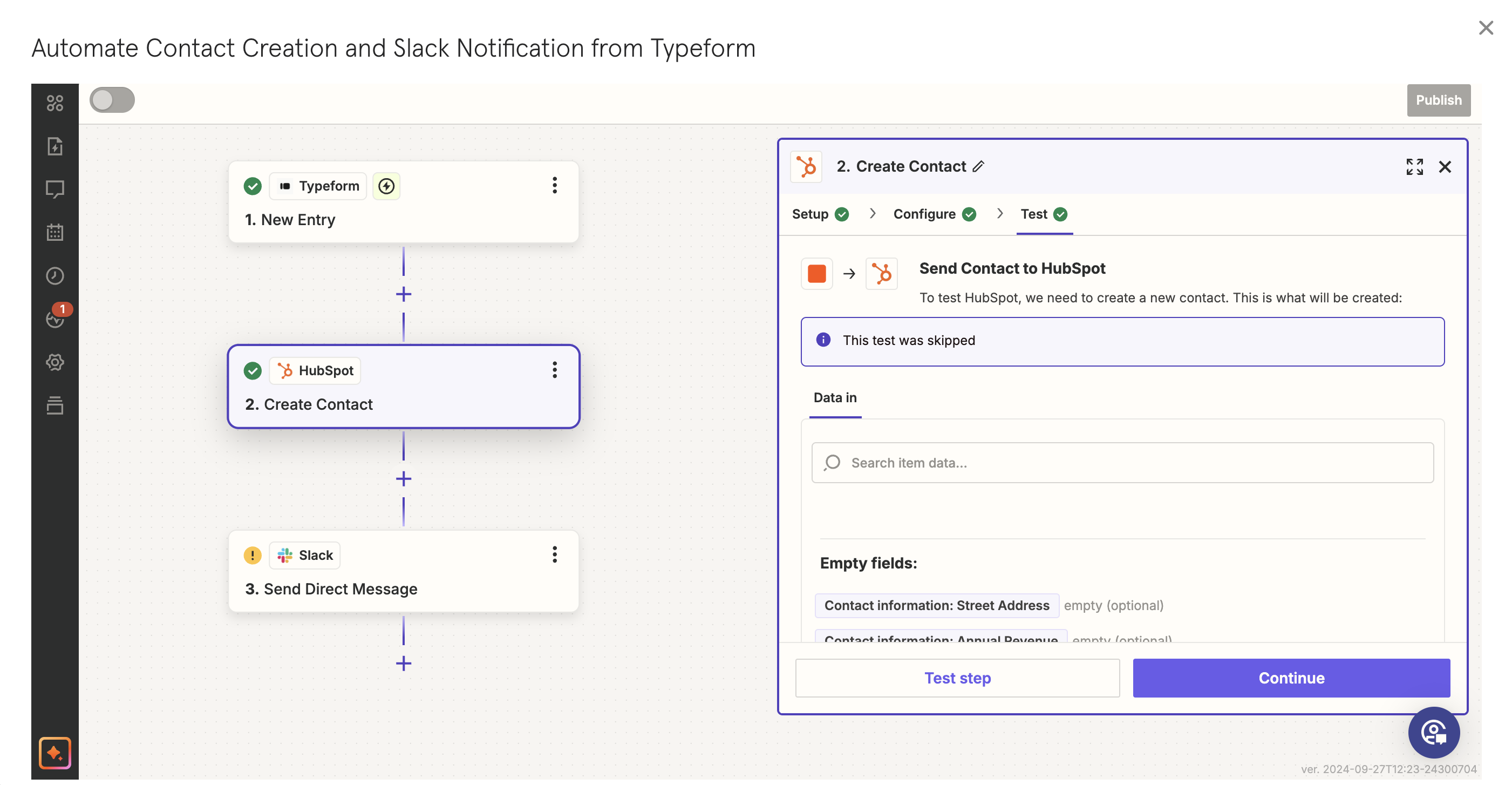Open the calendar schedule icon in sidebar

55,232
